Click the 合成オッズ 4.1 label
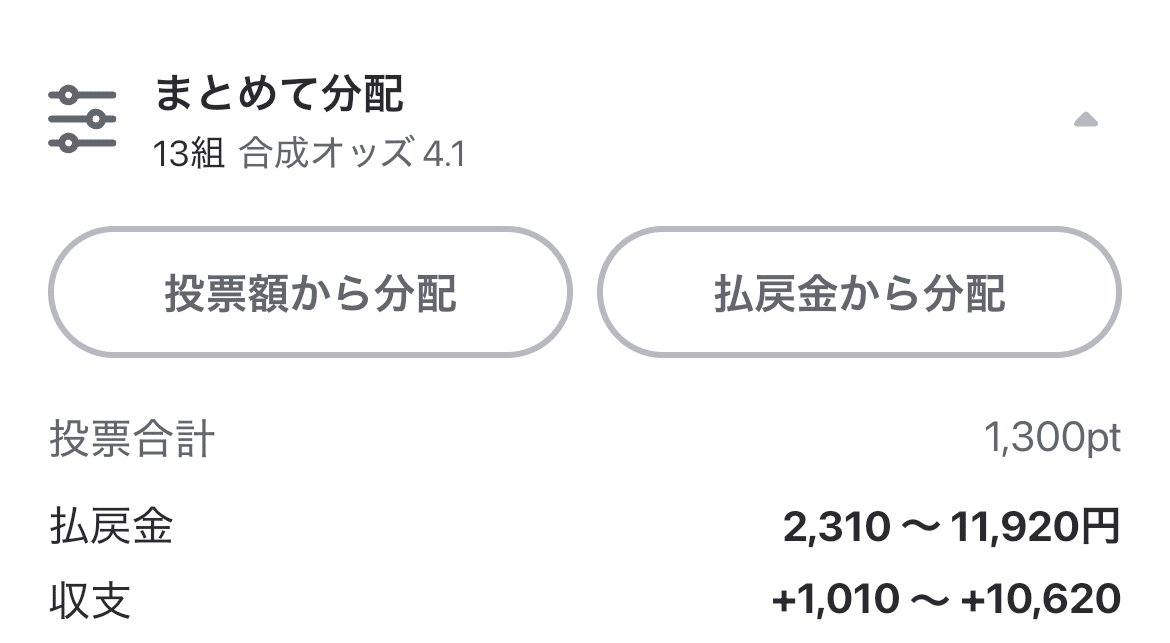 [352, 153]
